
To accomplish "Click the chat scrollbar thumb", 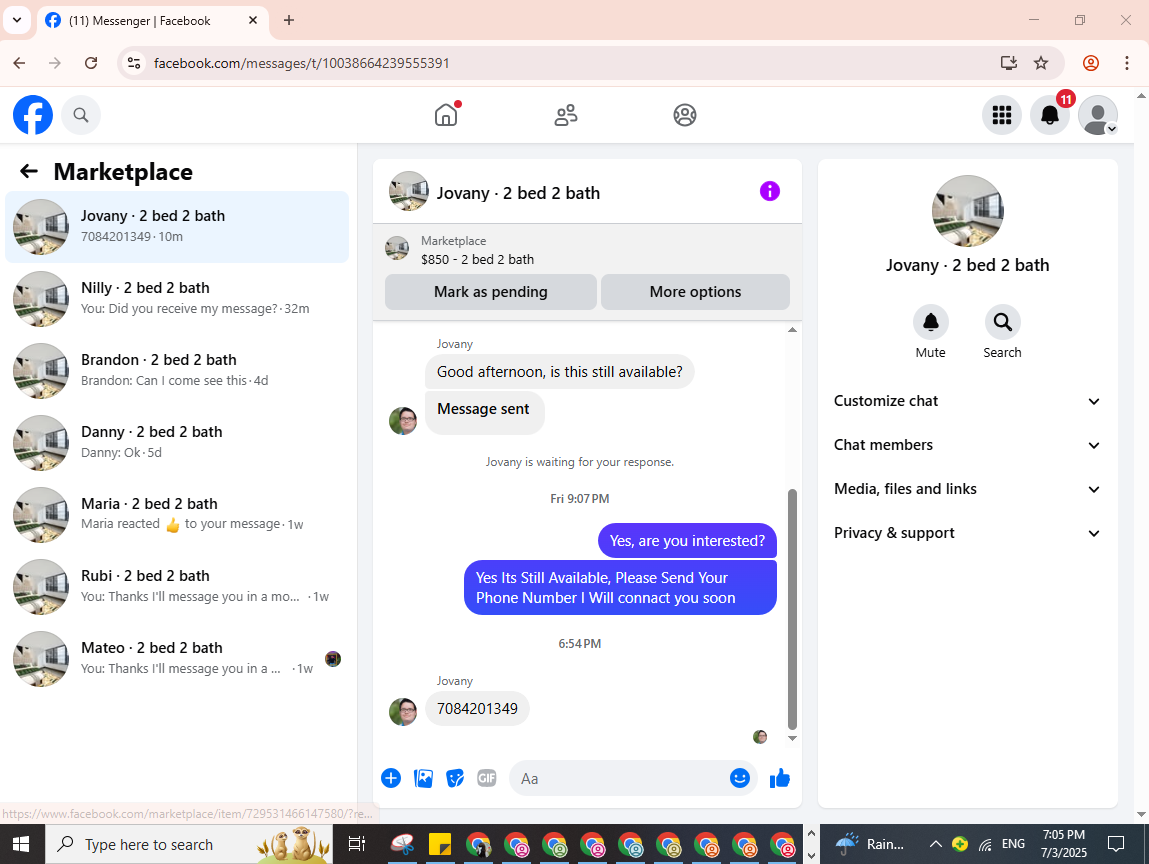I will pyautogui.click(x=792, y=608).
